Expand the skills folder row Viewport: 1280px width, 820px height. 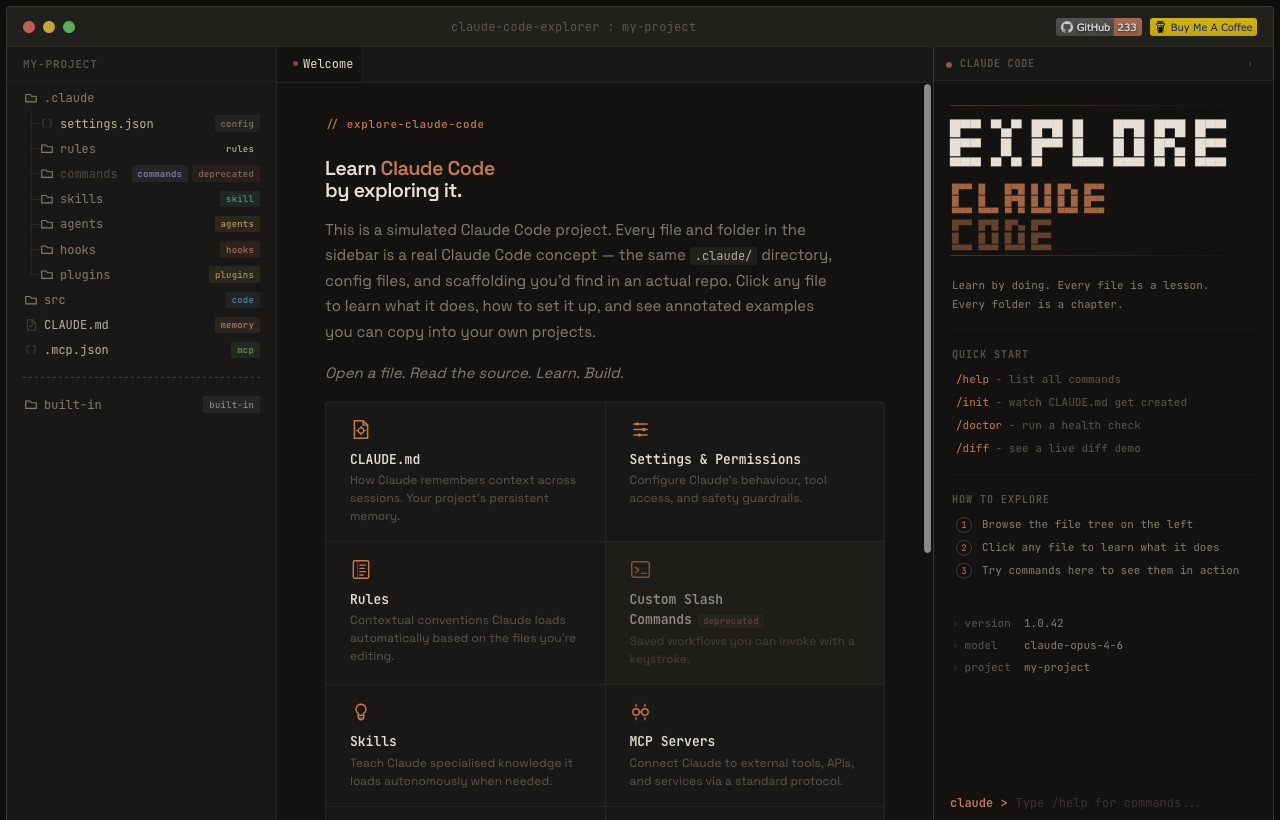141,199
